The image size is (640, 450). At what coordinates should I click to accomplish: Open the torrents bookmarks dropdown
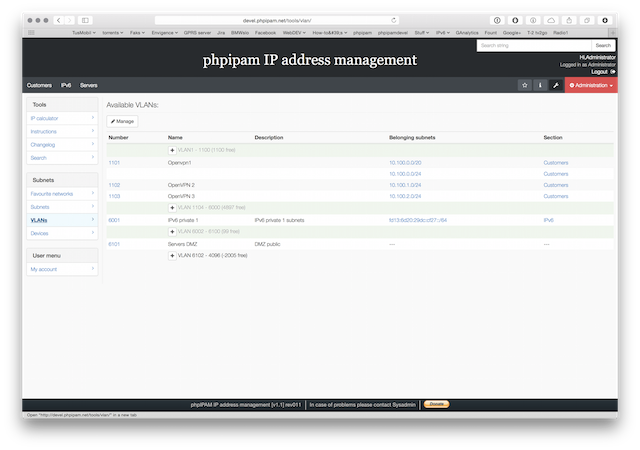pyautogui.click(x=113, y=33)
